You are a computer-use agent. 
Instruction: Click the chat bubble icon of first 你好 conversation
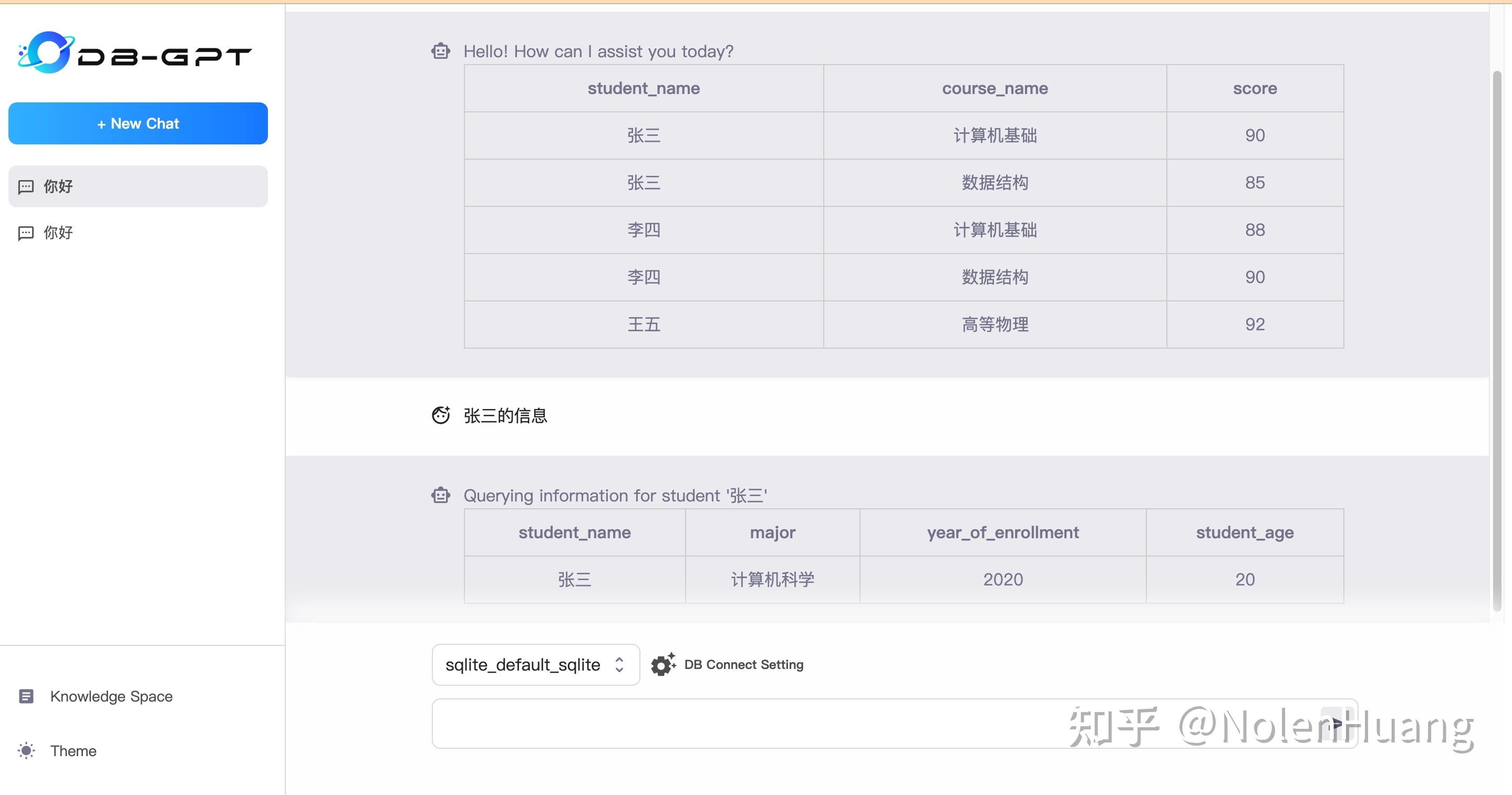click(25, 186)
